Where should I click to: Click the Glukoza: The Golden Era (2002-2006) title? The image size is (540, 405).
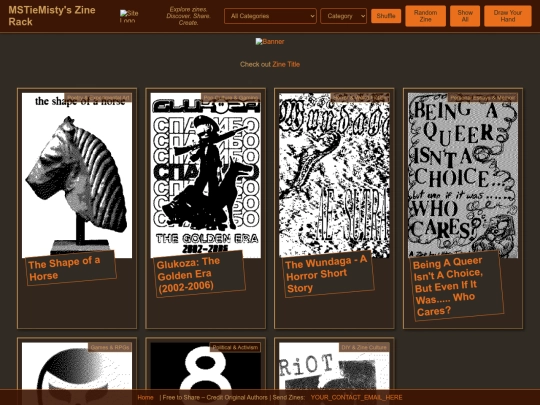coord(199,274)
